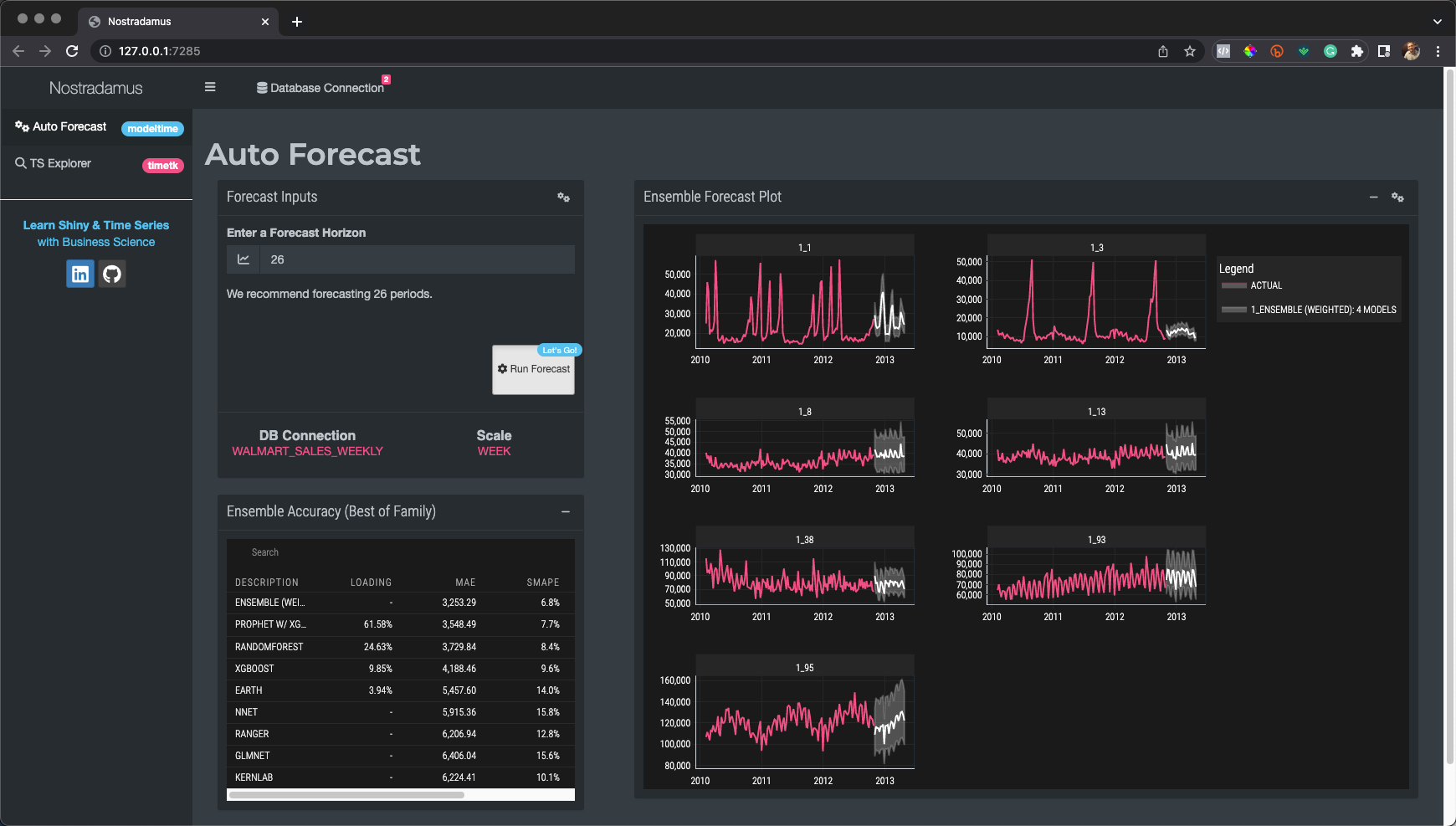Image resolution: width=1456 pixels, height=826 pixels.
Task: Collapse the Ensemble Accuracy panel
Action: click(566, 511)
